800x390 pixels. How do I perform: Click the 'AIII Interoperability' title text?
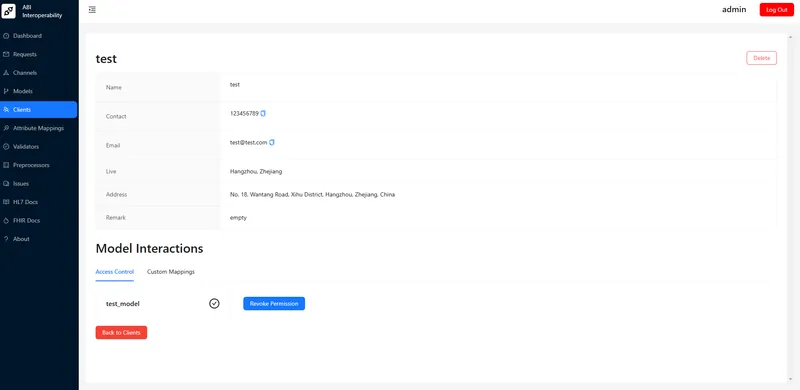click(42, 11)
